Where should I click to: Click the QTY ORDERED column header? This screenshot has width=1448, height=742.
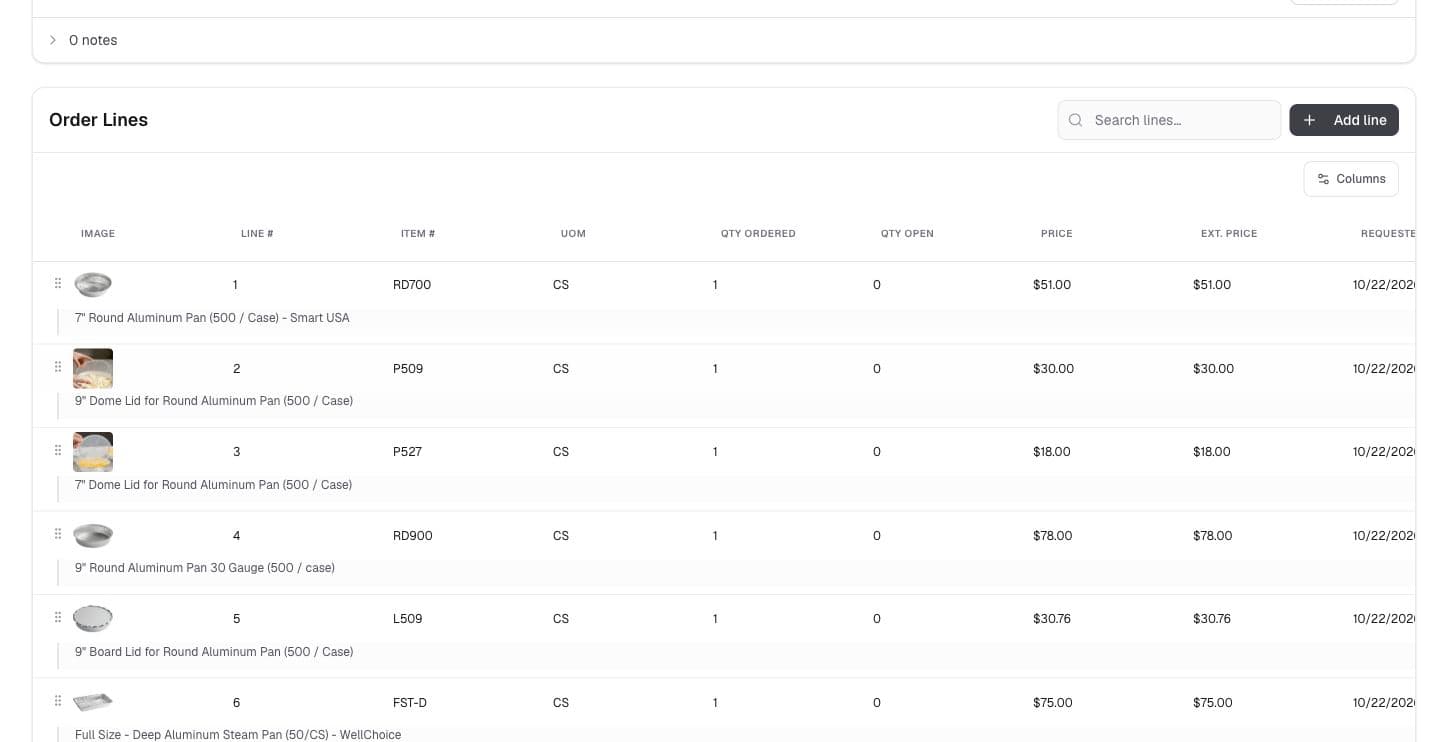pyautogui.click(x=758, y=234)
